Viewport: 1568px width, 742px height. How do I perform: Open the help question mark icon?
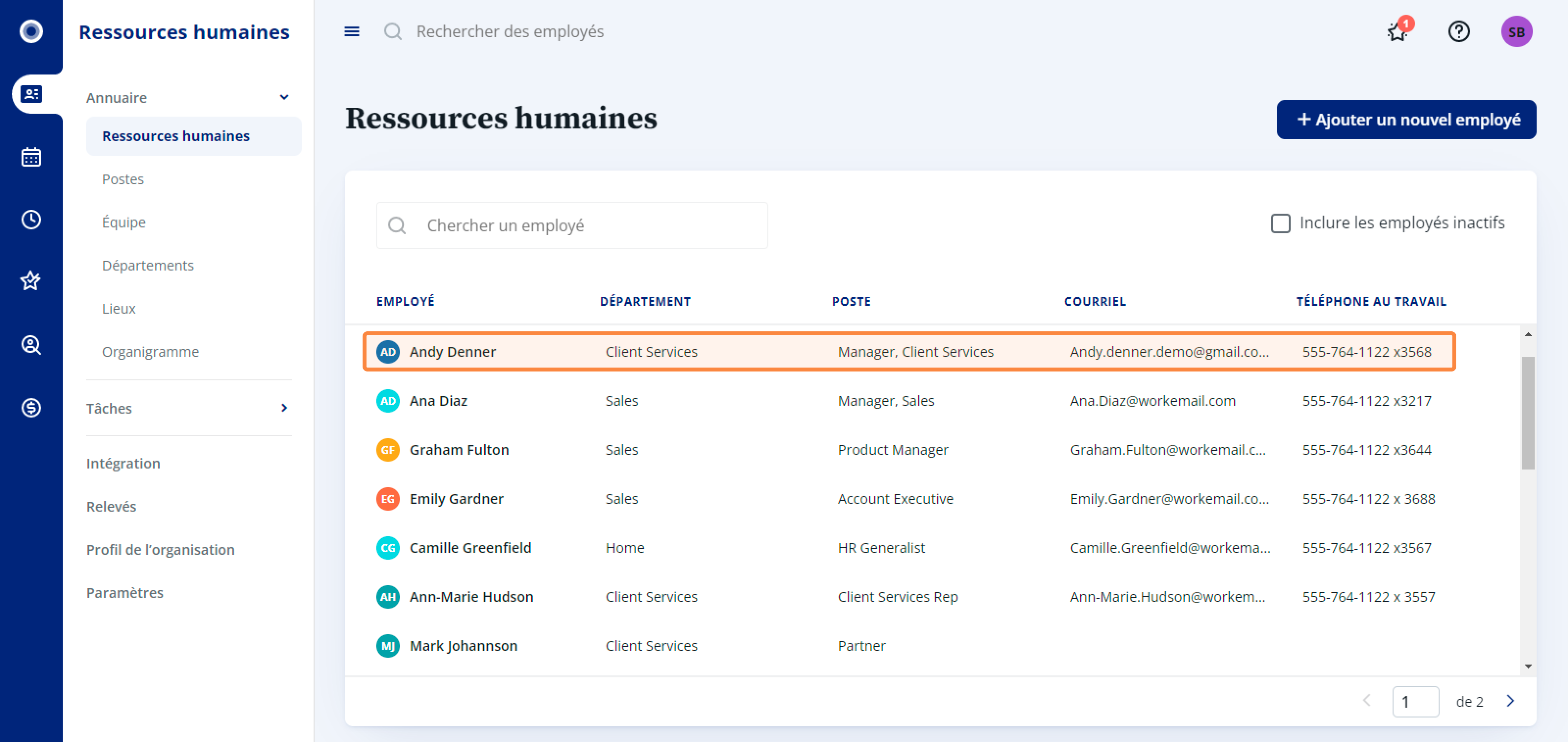click(1458, 32)
